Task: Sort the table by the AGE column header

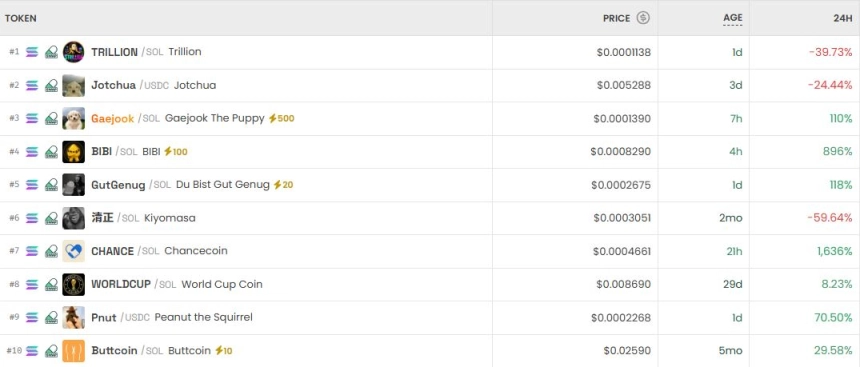Action: tap(733, 18)
